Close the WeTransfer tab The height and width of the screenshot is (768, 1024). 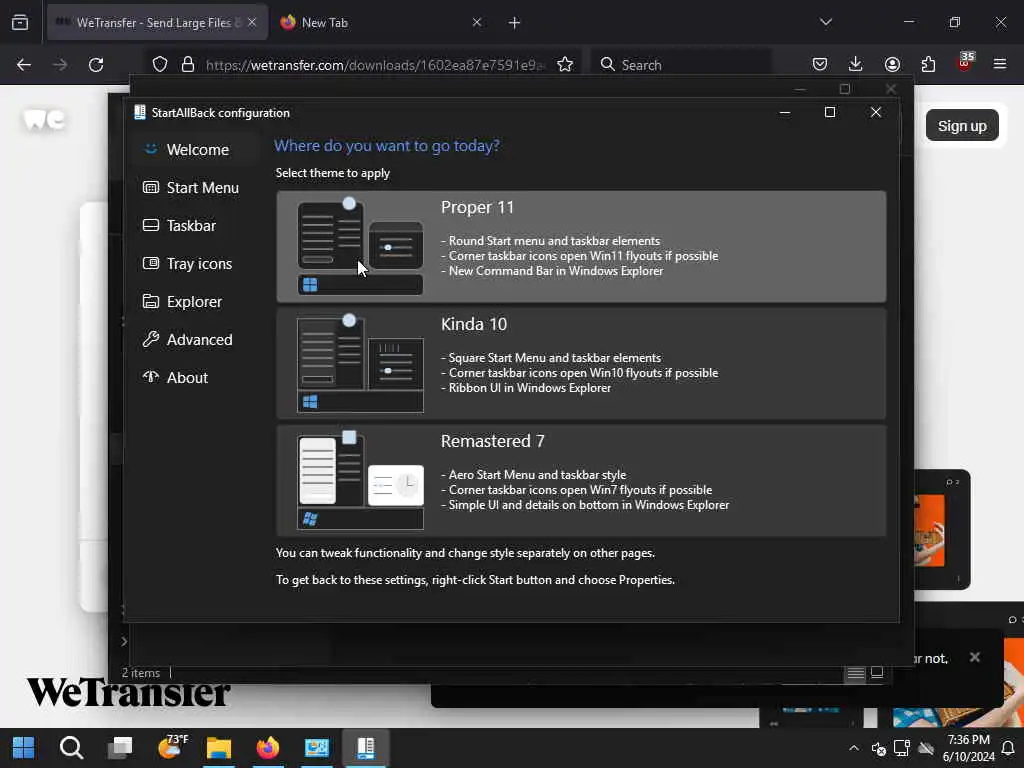point(252,22)
